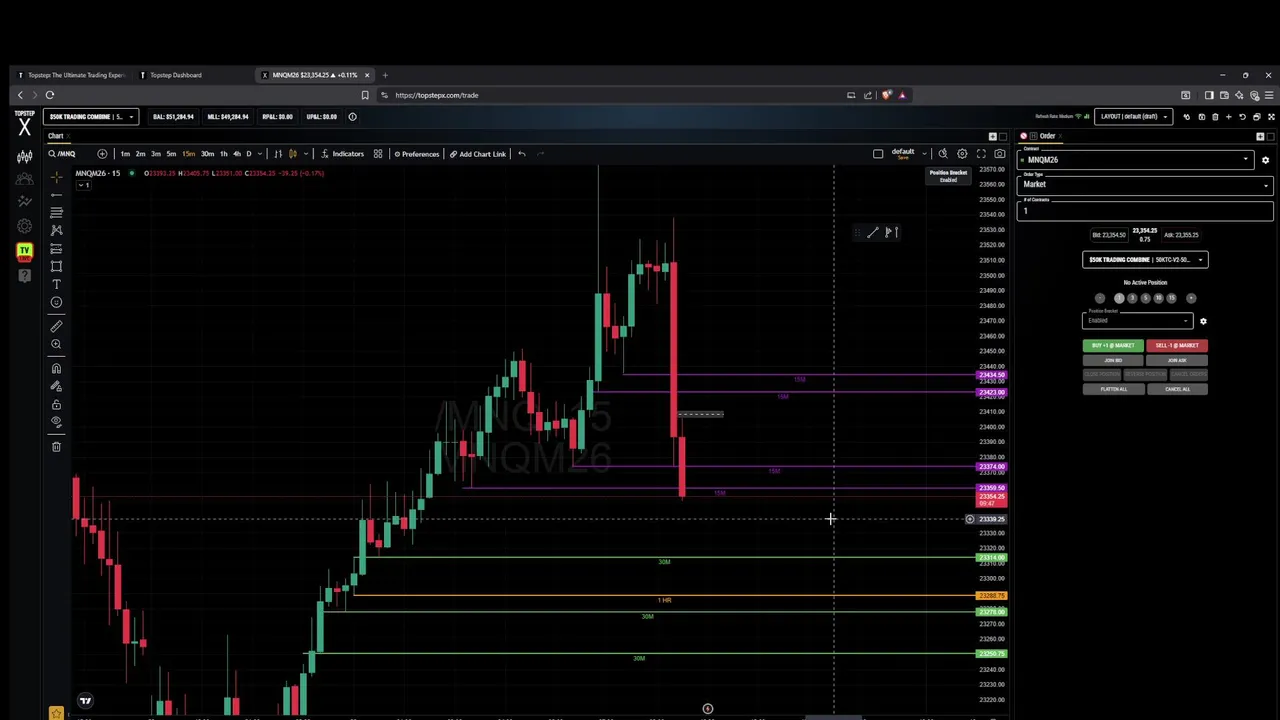Open the position bracket settings gear
The width and height of the screenshot is (1280, 720).
(x=1203, y=321)
